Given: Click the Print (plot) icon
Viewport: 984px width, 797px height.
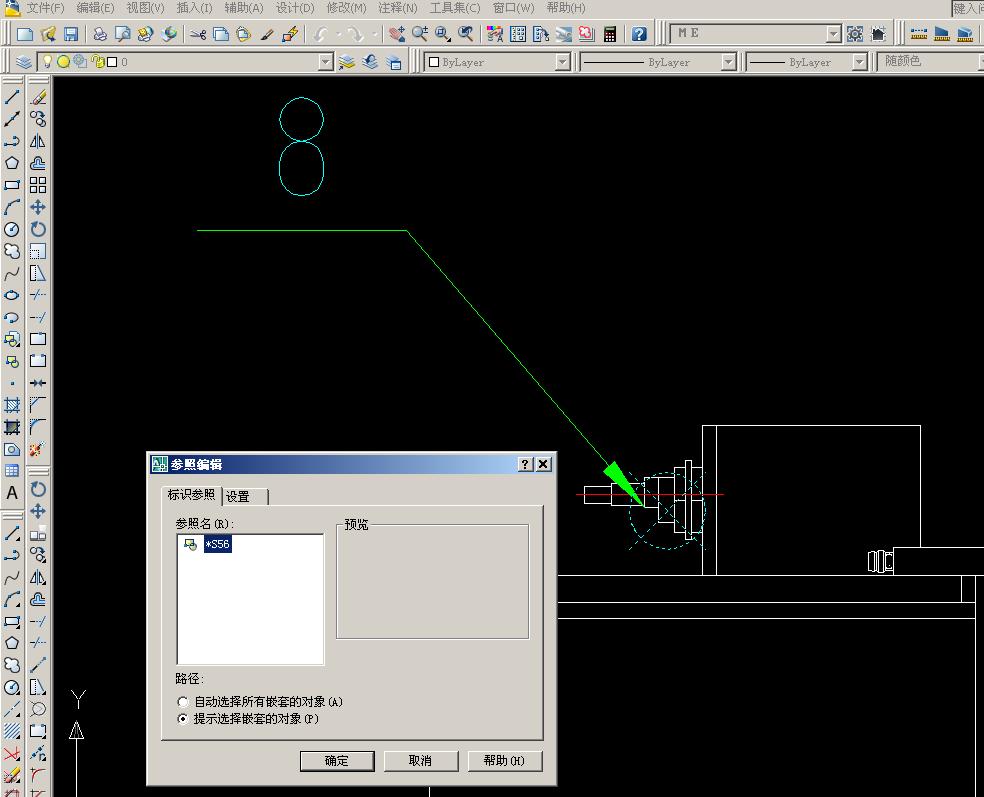Looking at the screenshot, I should [x=100, y=34].
